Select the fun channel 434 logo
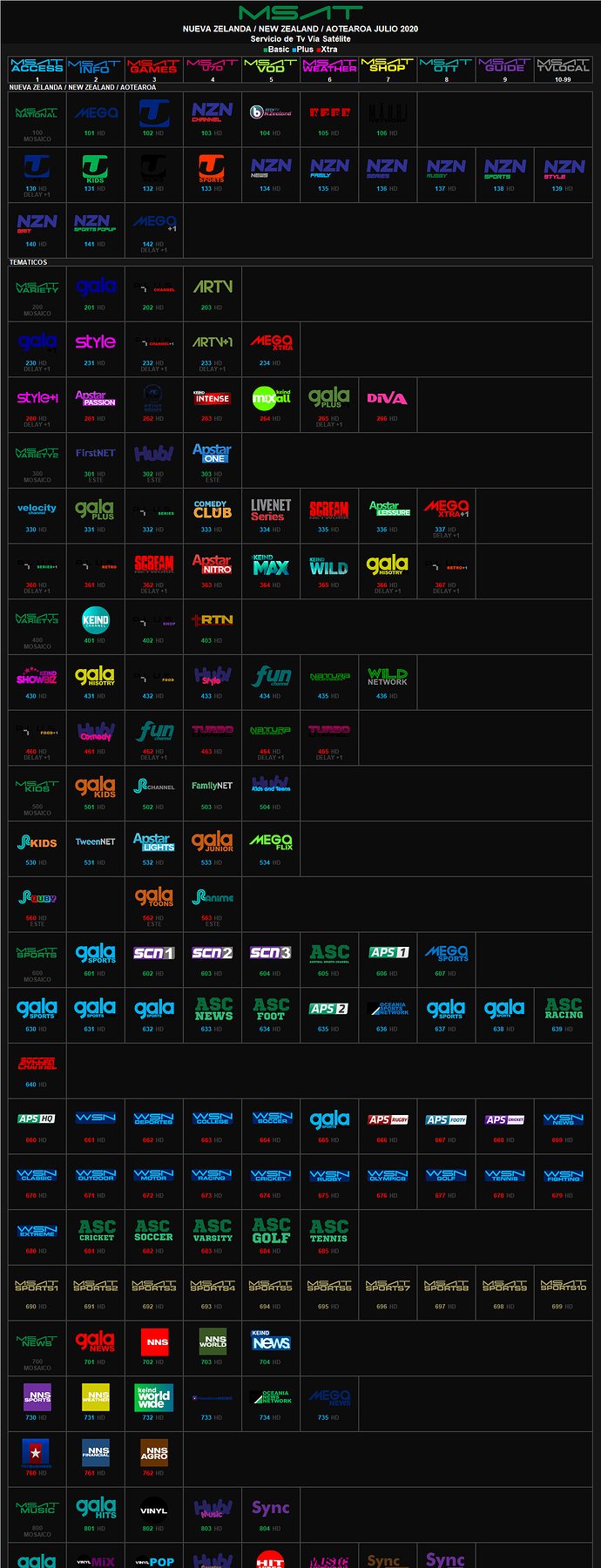This screenshot has height=1568, width=601. [271, 676]
